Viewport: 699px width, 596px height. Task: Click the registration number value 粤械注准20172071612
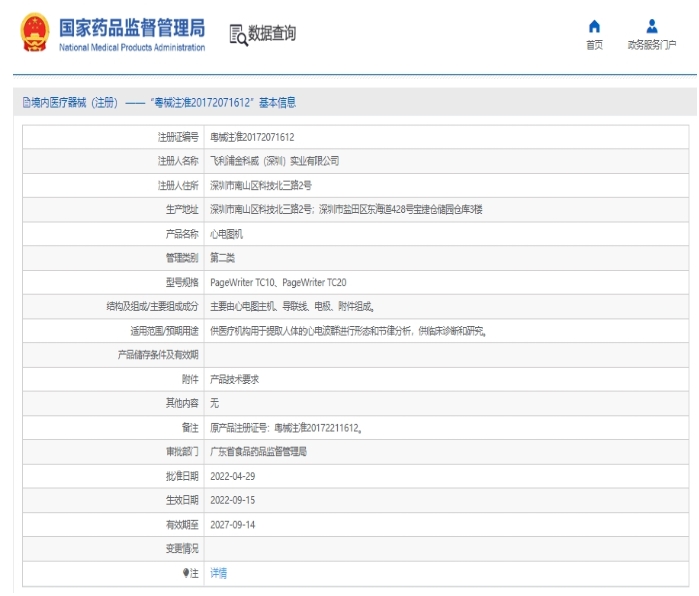(251, 136)
